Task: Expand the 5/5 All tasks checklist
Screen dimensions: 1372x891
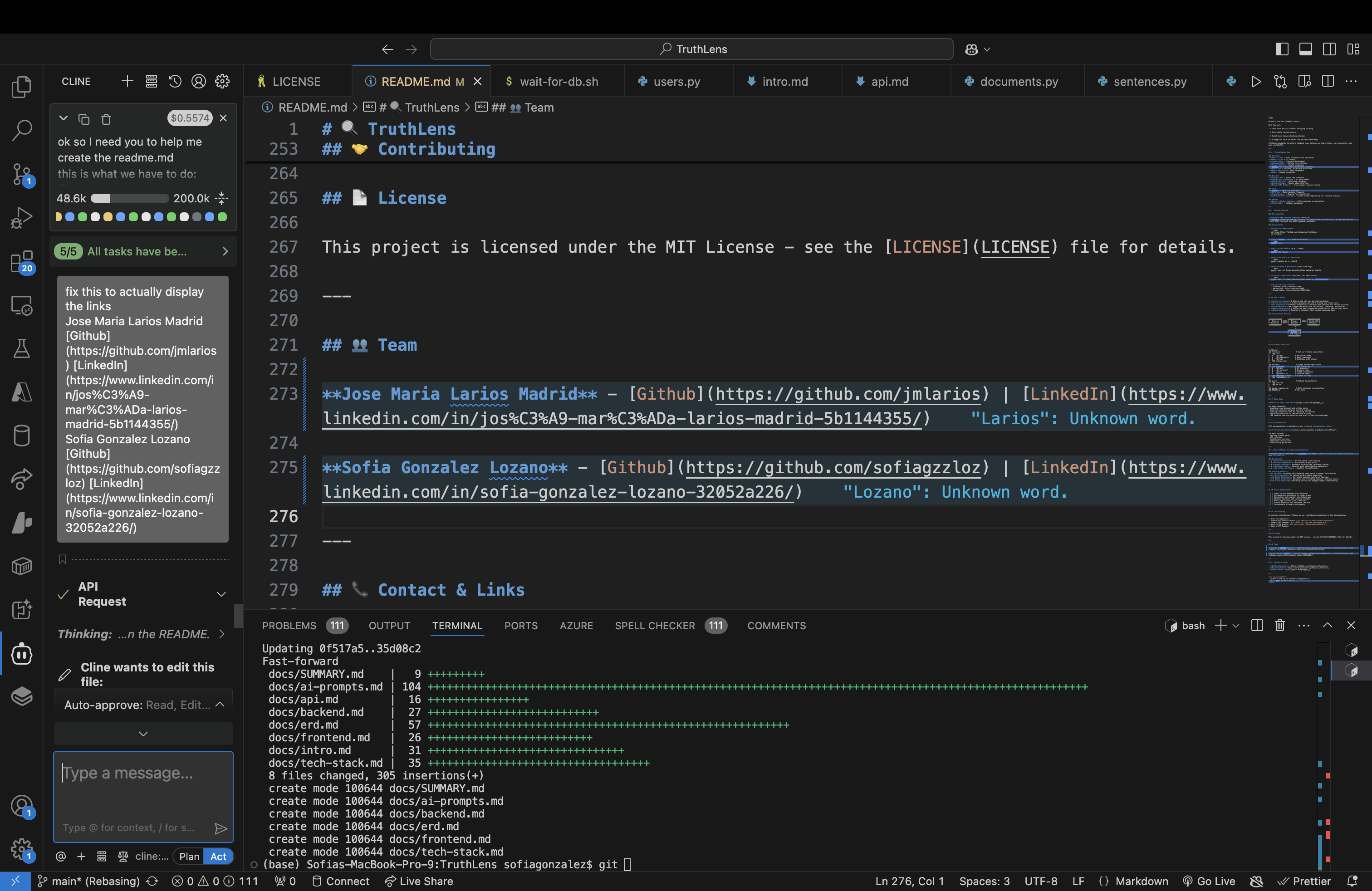Action: click(x=225, y=251)
